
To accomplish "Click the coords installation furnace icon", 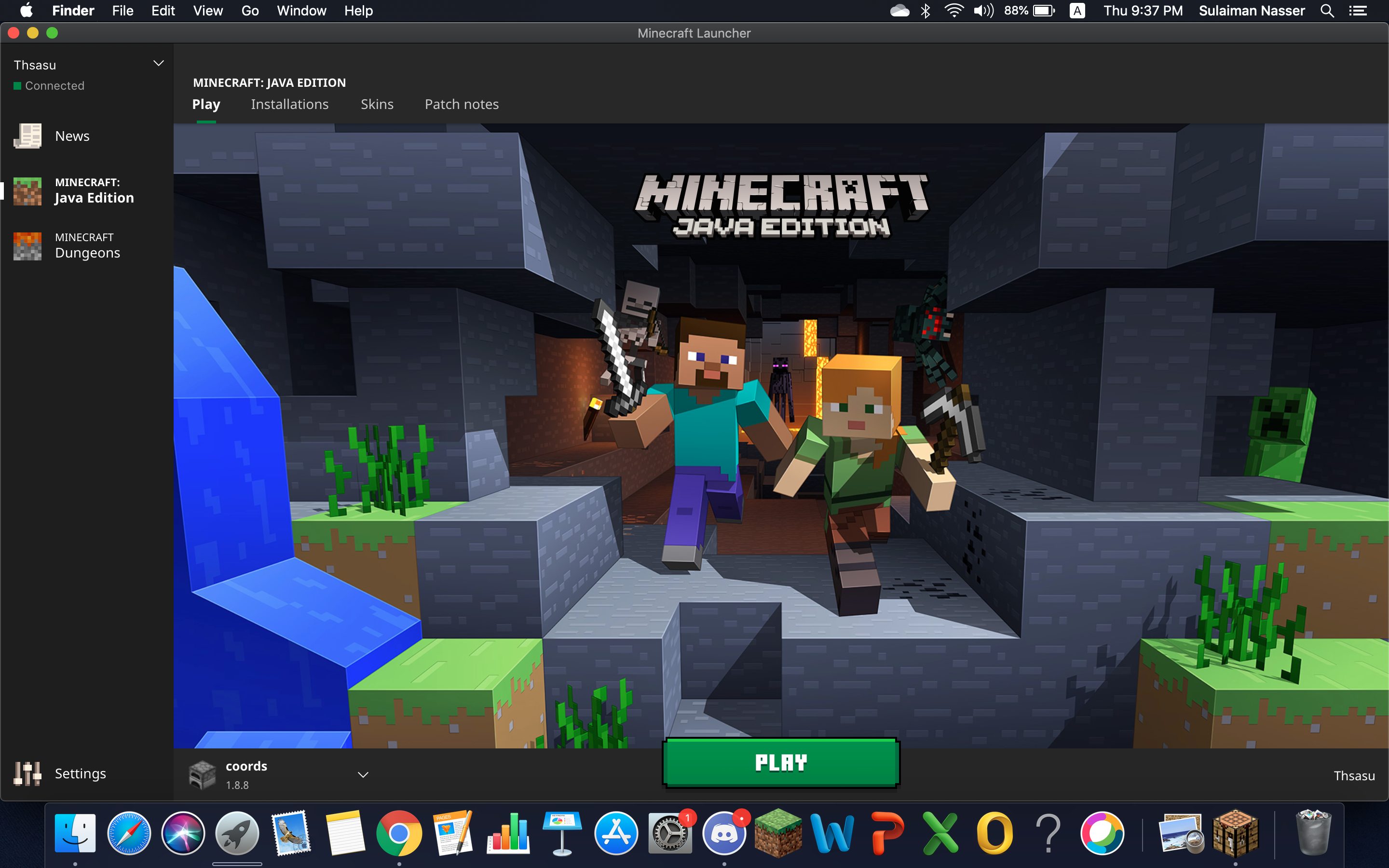I will pyautogui.click(x=202, y=774).
